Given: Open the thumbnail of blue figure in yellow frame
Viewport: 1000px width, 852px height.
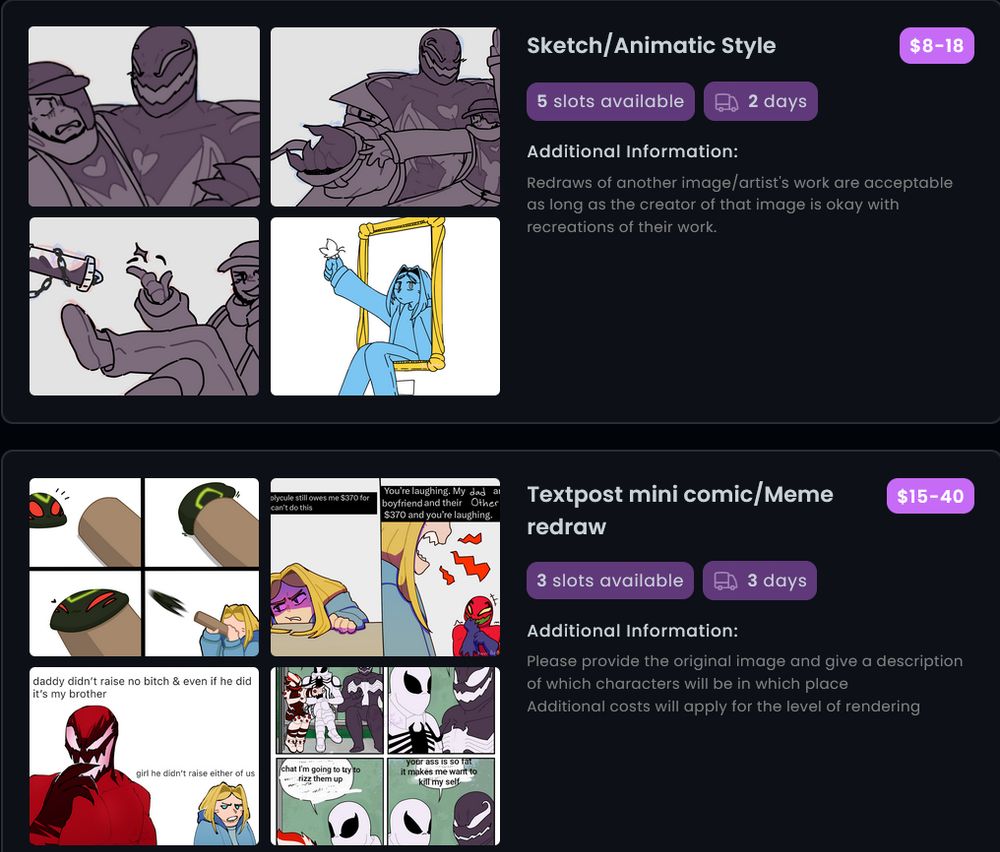Looking at the screenshot, I should coord(385,306).
